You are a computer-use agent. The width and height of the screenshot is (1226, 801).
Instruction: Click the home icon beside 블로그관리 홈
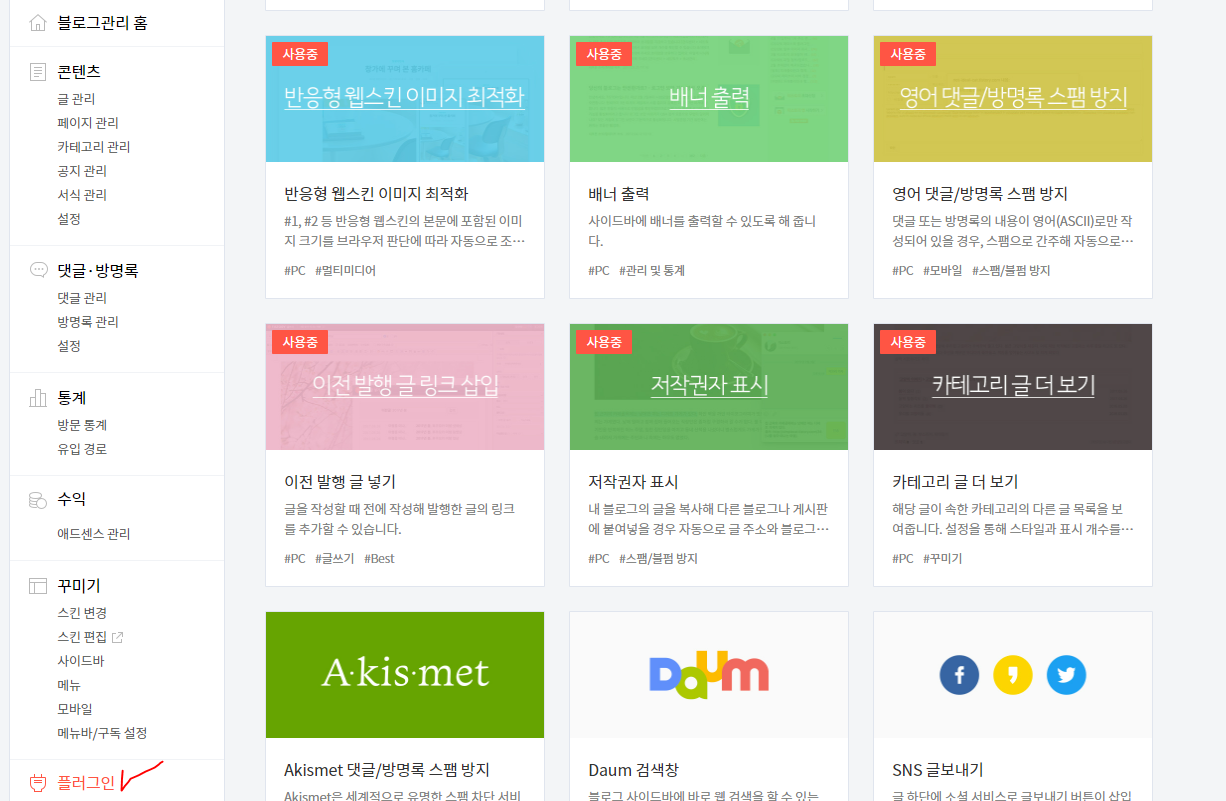(38, 22)
